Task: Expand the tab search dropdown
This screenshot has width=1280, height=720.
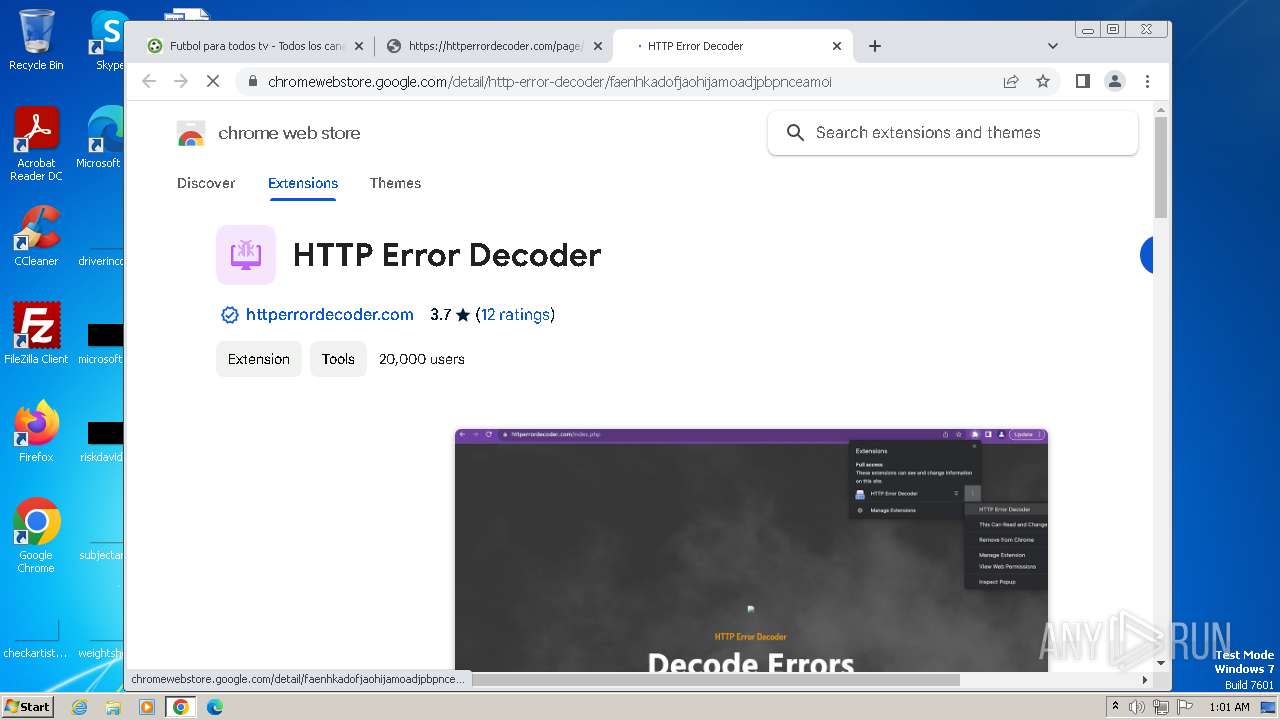Action: tap(1053, 46)
